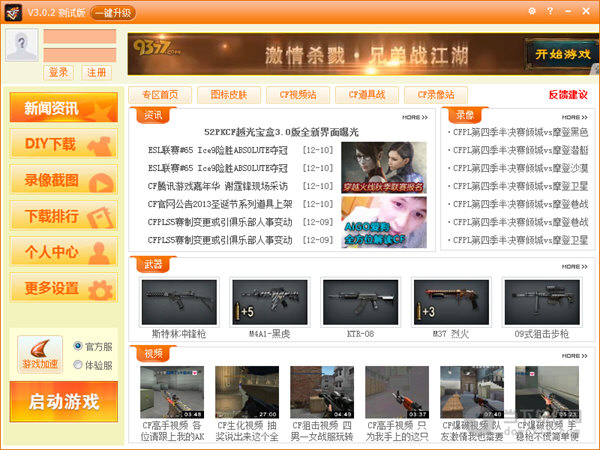Click the one-key upgrade 一键升级 button
600x450 pixels.
click(113, 13)
